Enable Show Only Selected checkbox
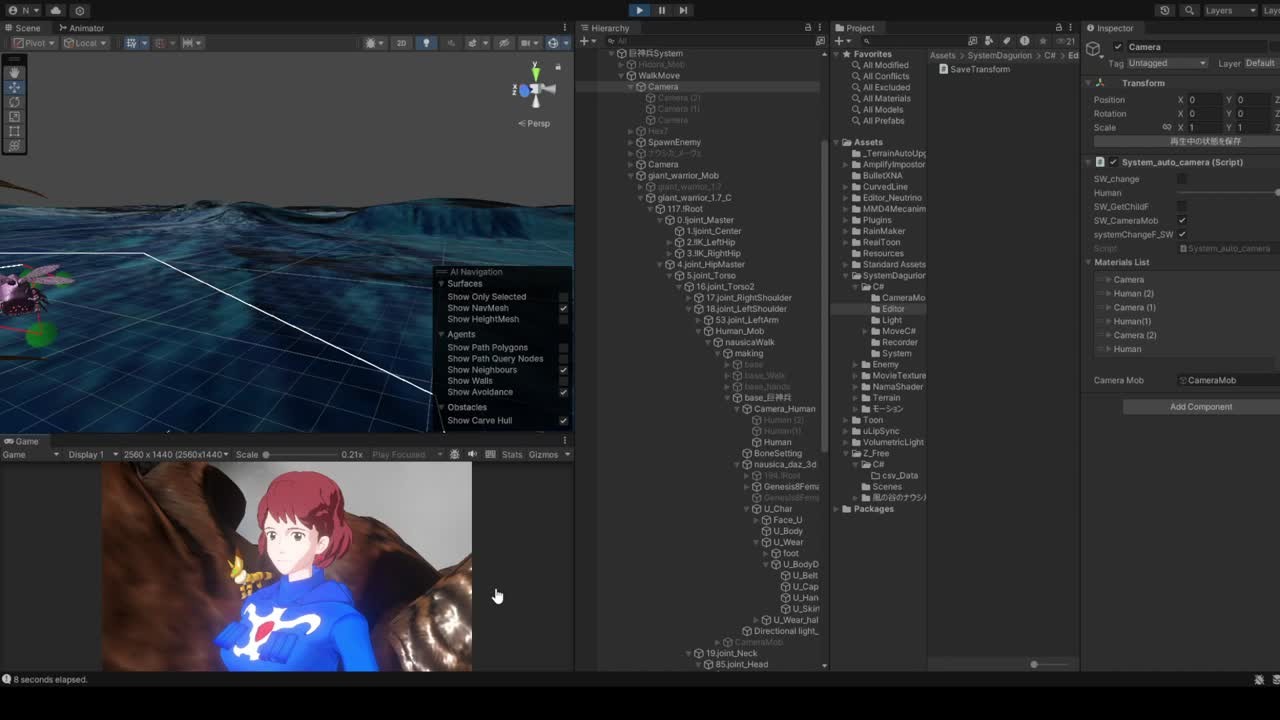The width and height of the screenshot is (1280, 720). tap(563, 297)
